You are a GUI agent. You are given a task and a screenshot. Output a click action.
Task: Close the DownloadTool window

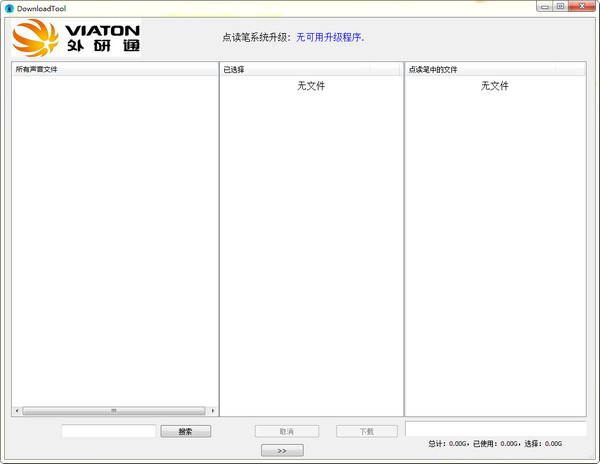click(x=582, y=7)
